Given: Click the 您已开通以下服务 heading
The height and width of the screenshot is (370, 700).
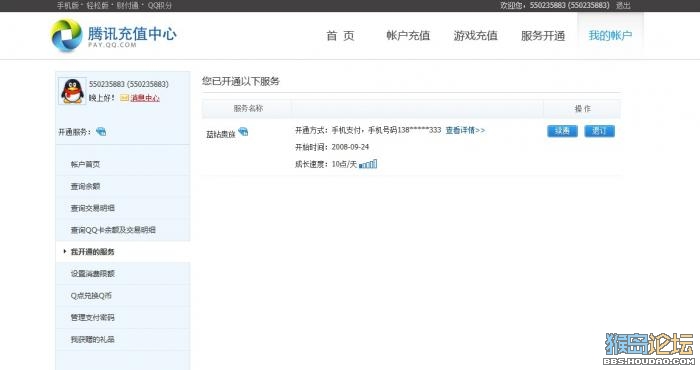Looking at the screenshot, I should pyautogui.click(x=241, y=81).
